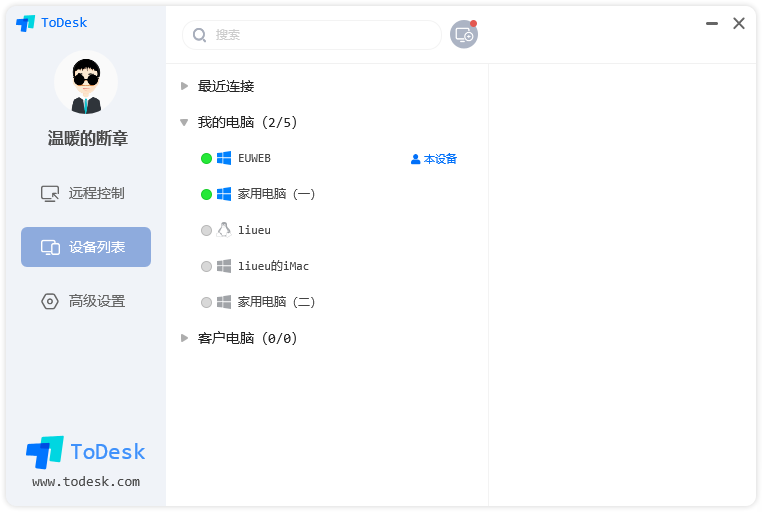The image size is (762, 512).
Task: Click the Windows icon beside EUWEB
Action: [x=224, y=158]
